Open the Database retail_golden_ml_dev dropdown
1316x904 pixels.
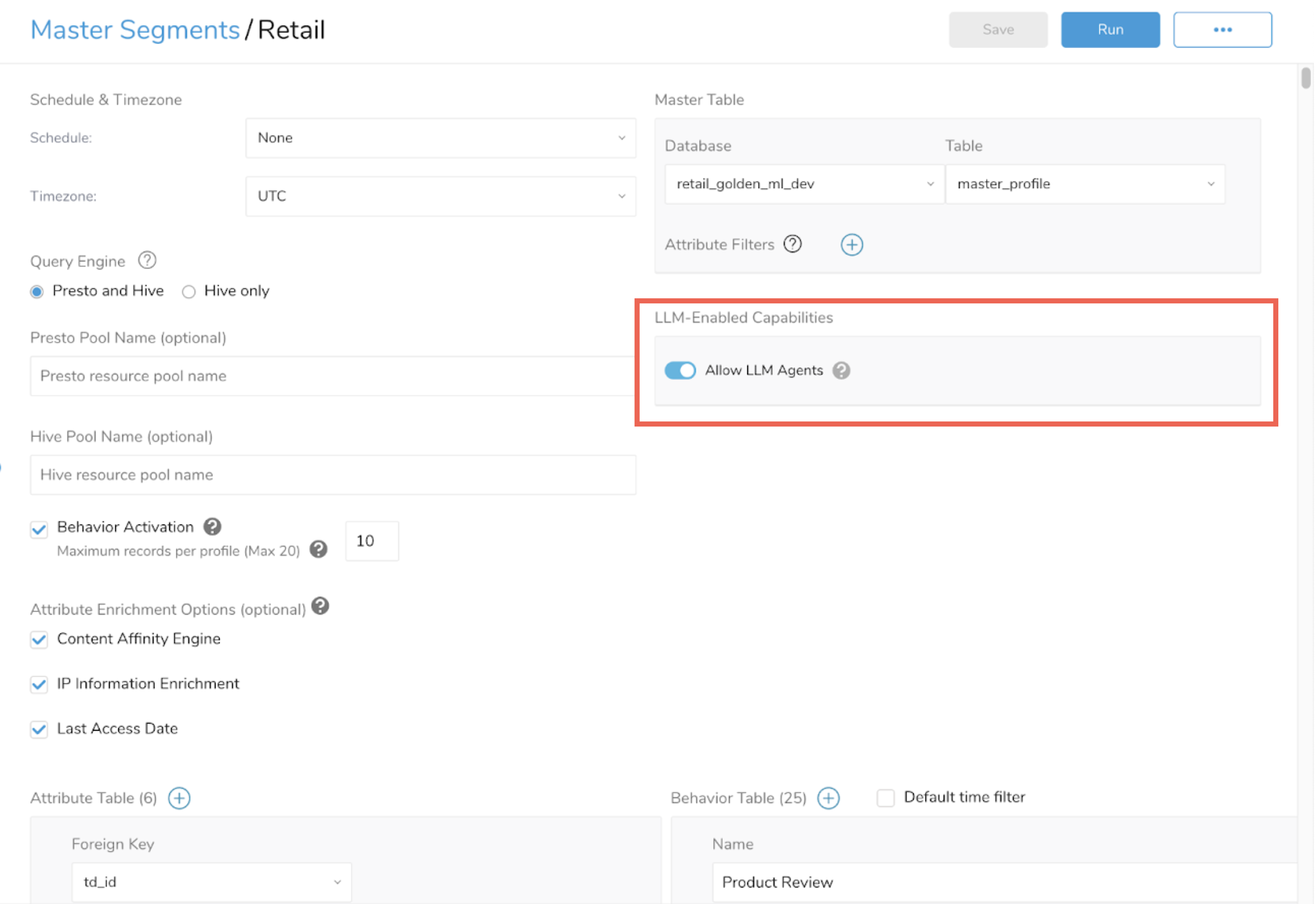pyautogui.click(x=804, y=184)
